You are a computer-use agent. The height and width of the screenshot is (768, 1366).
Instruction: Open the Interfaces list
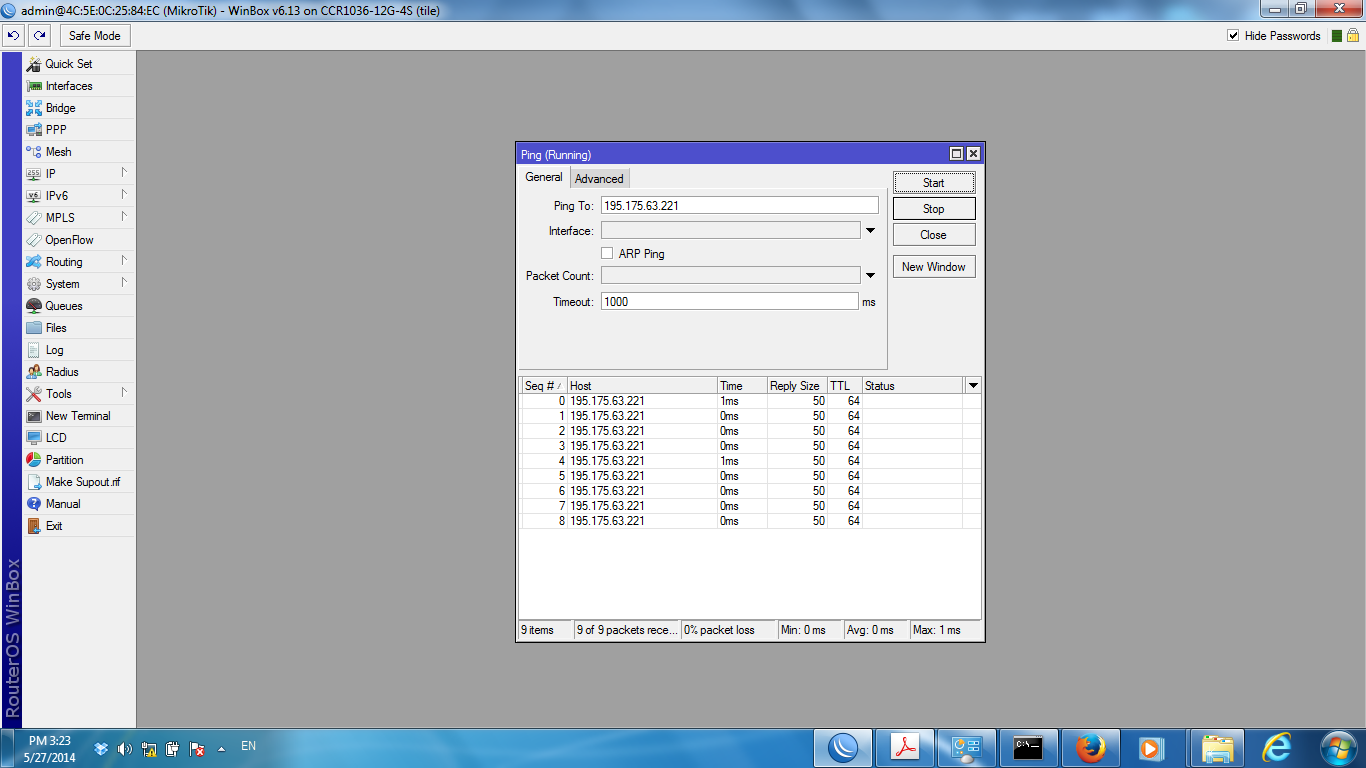[x=78, y=86]
